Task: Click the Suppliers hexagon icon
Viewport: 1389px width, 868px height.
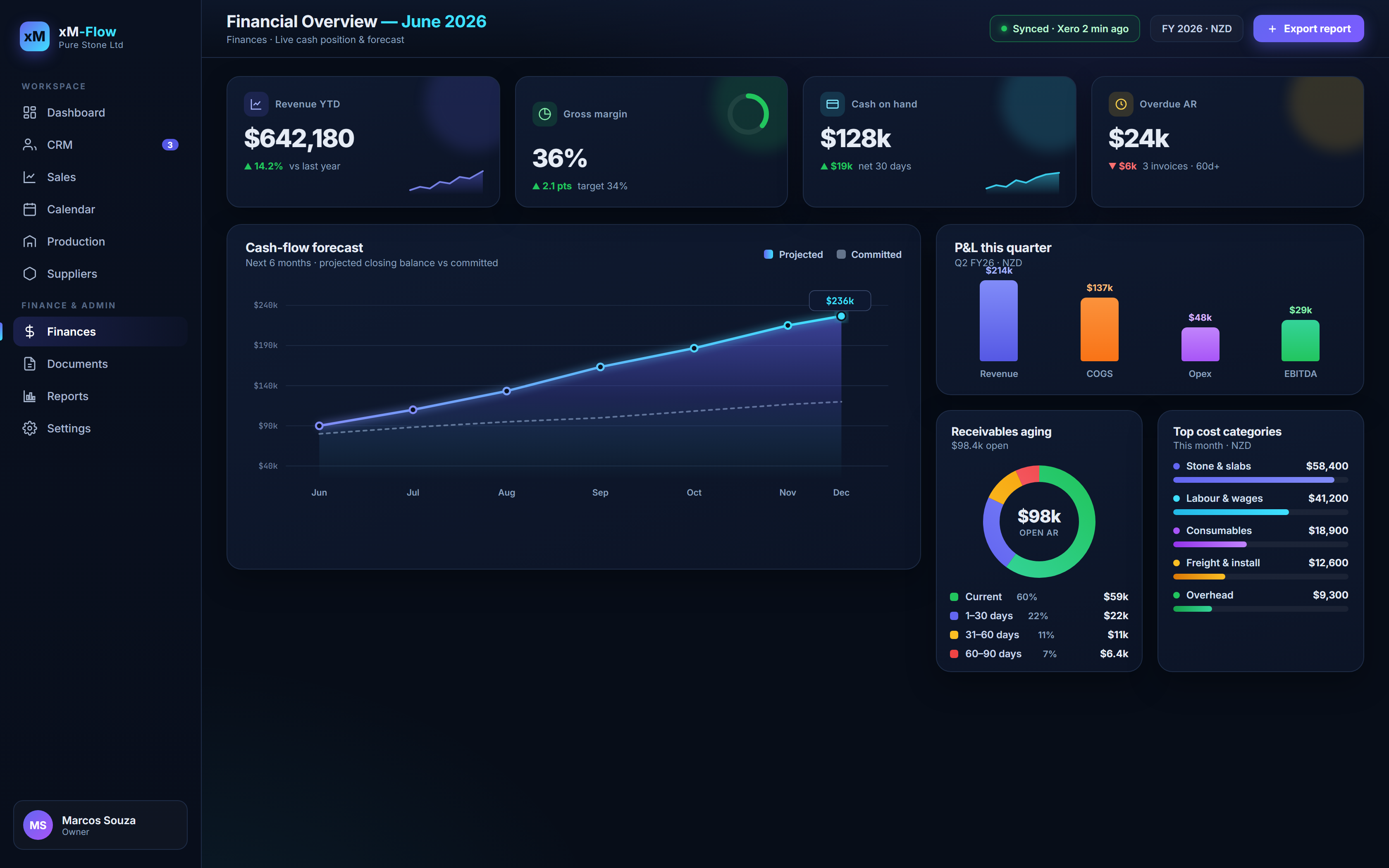Action: point(30,273)
